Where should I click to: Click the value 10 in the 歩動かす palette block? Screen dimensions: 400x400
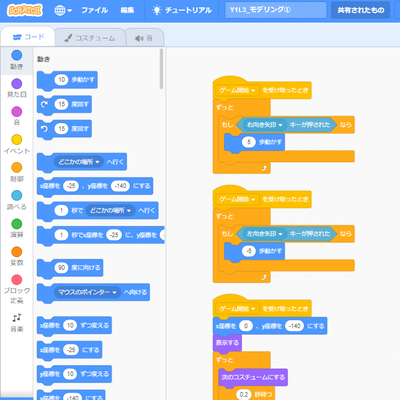point(61,80)
